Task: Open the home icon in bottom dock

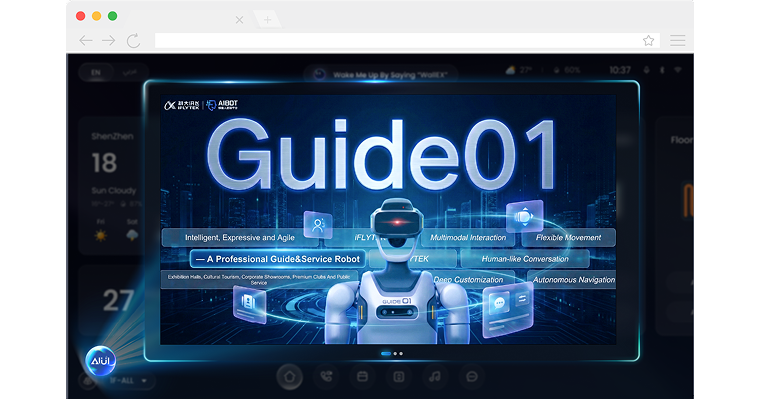Action: click(290, 377)
